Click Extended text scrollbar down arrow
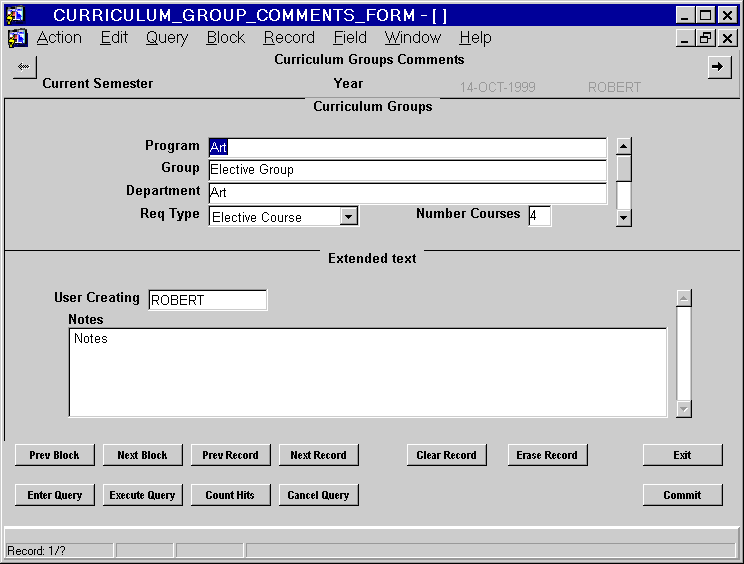 (x=684, y=409)
